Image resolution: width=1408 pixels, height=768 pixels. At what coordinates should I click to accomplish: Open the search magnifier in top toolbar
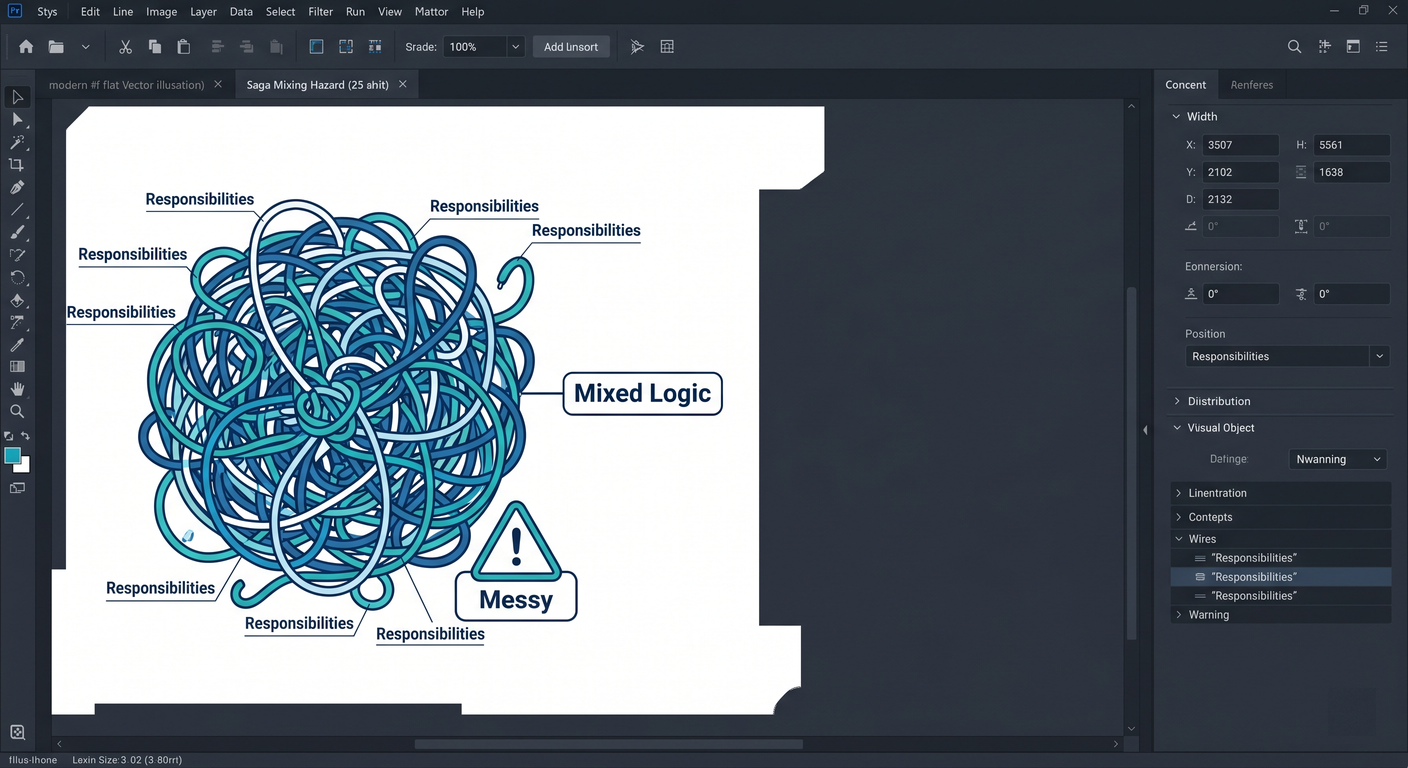point(1294,47)
